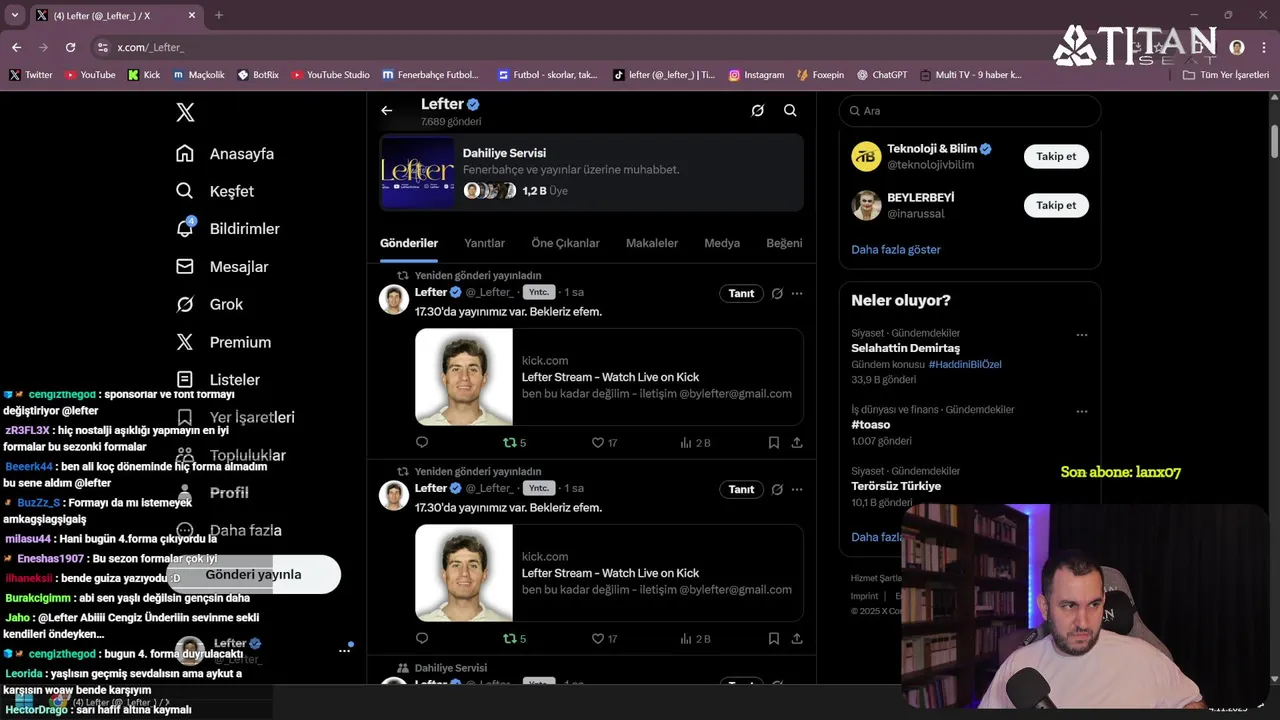Click the Listeler list icon

coord(185,380)
